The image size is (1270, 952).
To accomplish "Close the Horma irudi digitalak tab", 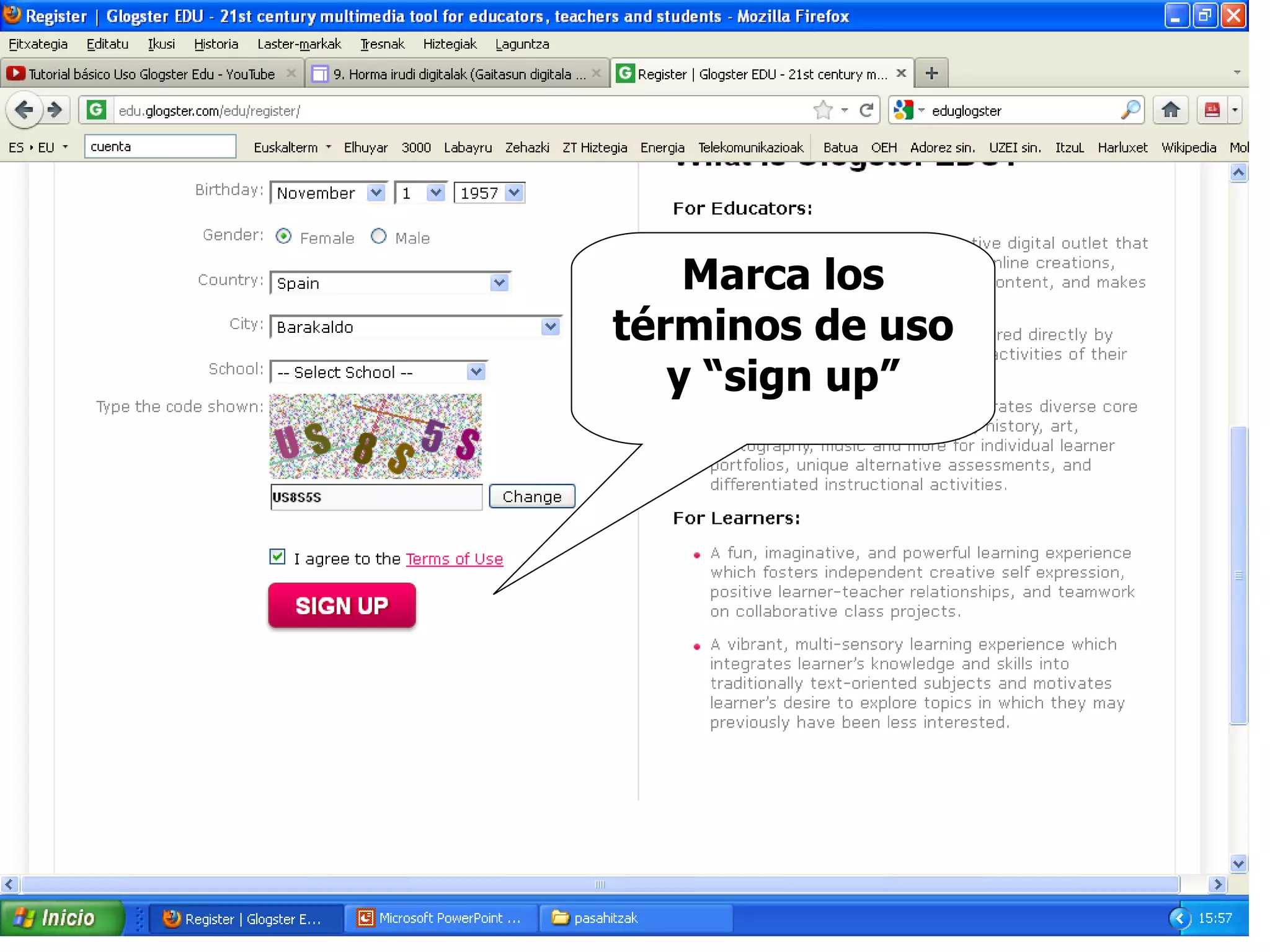I will (597, 73).
